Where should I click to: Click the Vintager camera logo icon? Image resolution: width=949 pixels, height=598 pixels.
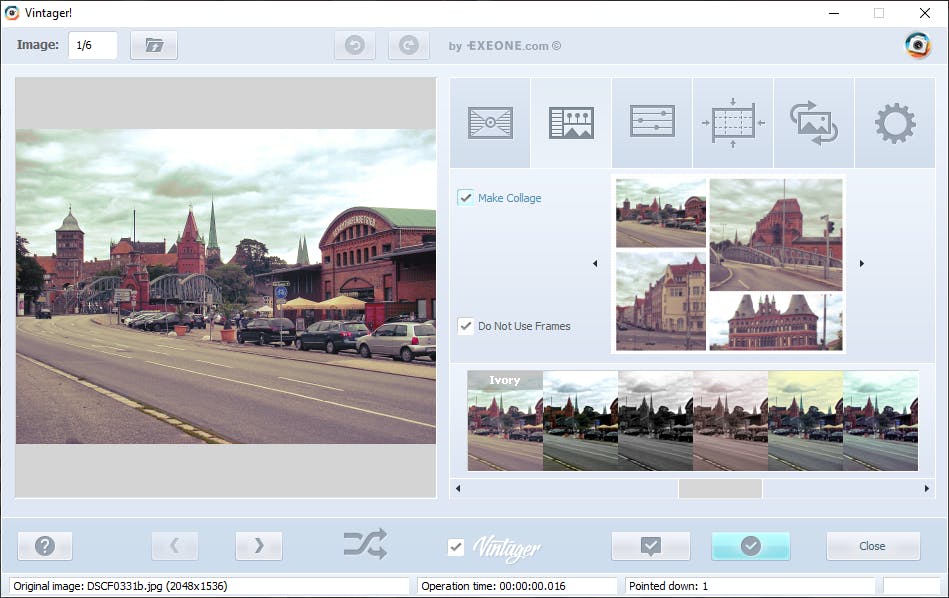(x=918, y=45)
